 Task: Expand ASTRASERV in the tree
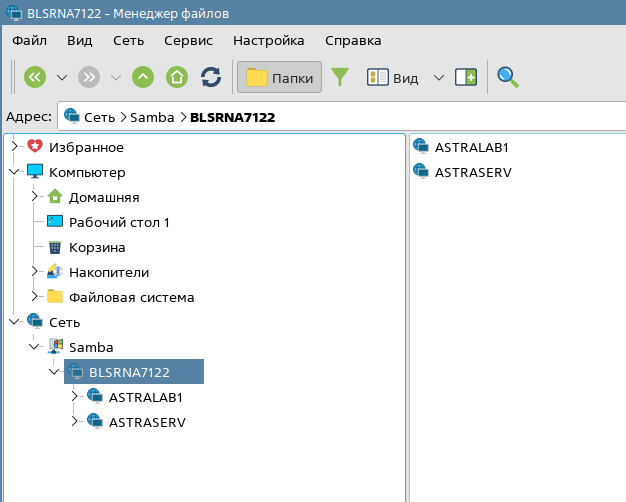tap(74, 422)
